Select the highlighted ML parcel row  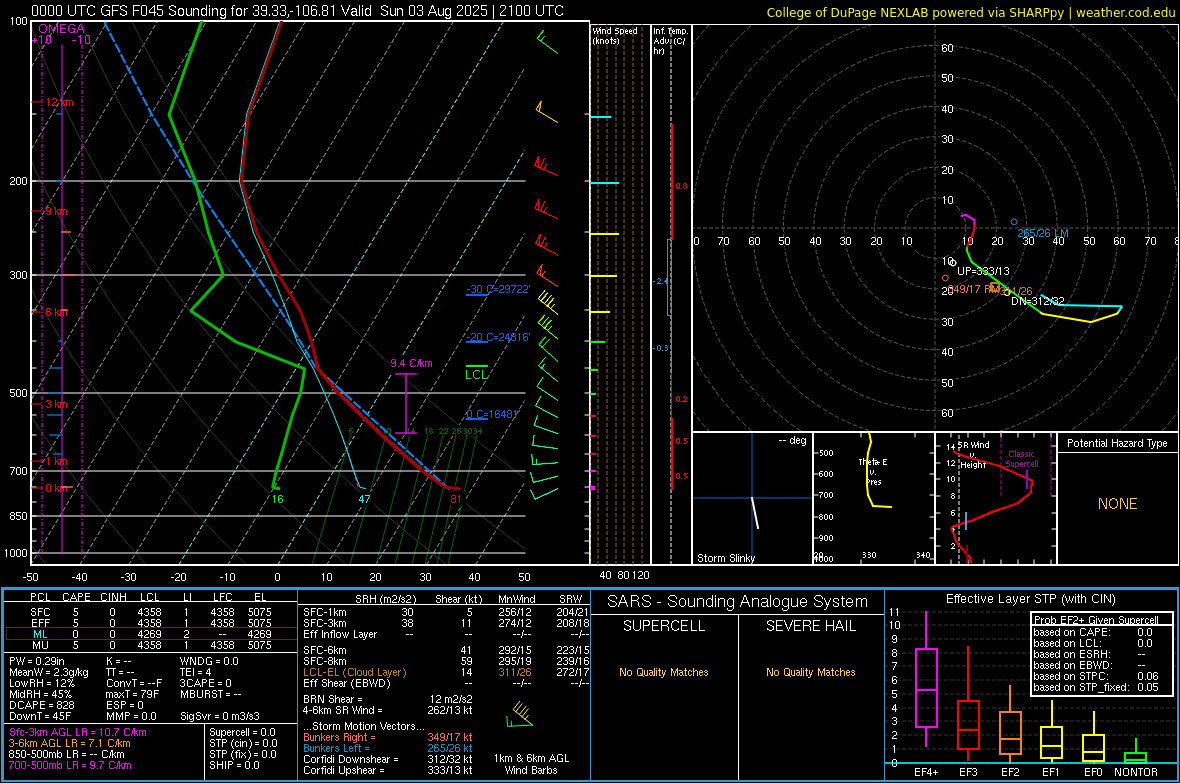click(151, 634)
